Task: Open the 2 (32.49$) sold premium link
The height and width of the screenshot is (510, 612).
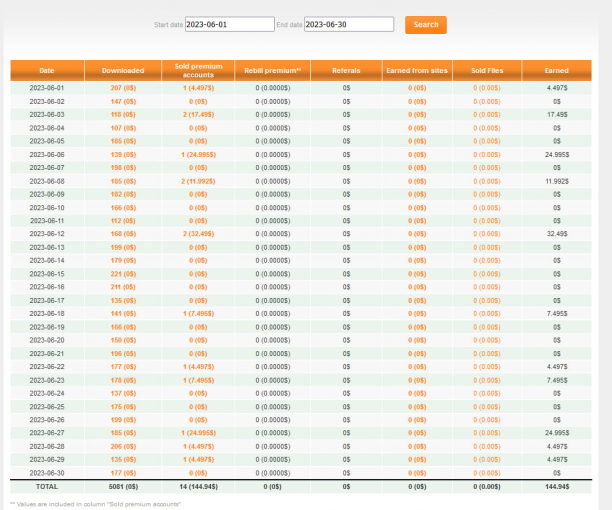Action: [x=198, y=234]
